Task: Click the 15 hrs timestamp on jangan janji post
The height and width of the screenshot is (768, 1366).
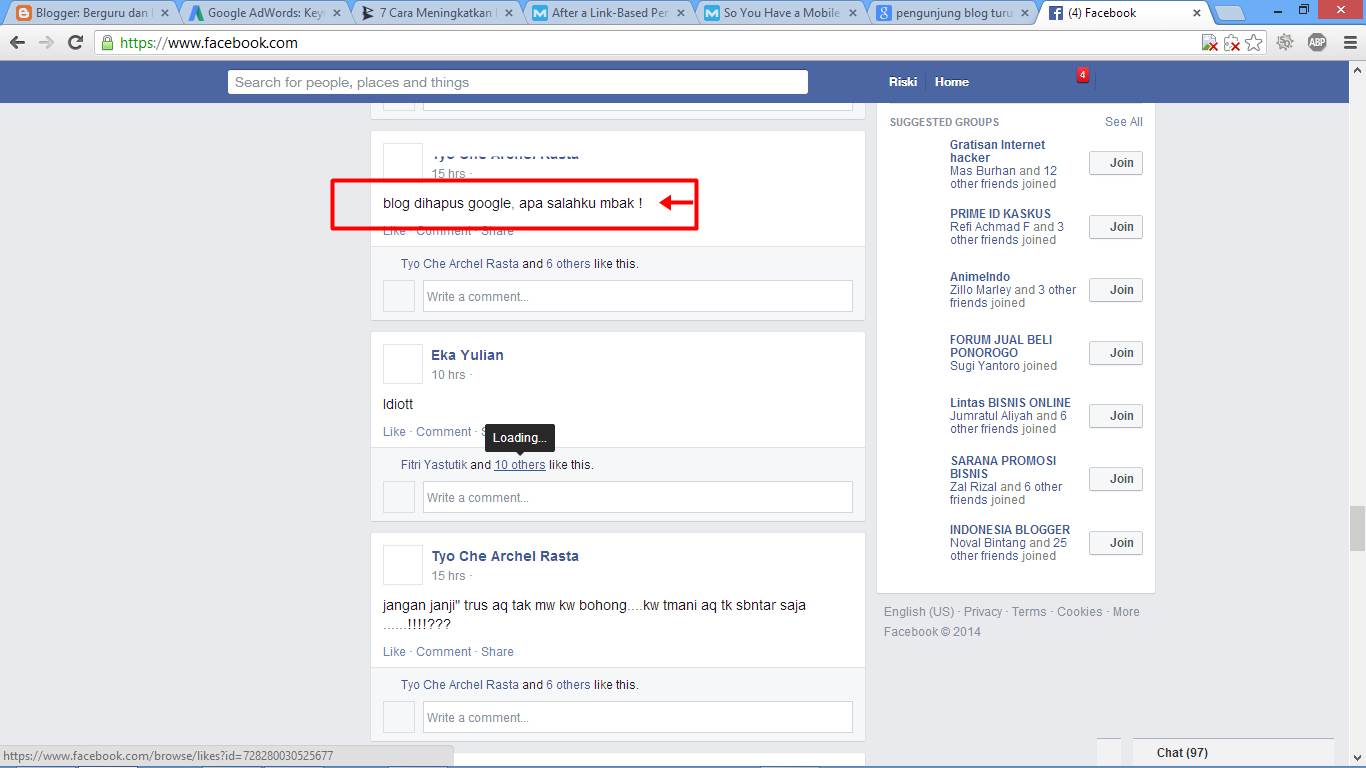Action: click(x=448, y=576)
